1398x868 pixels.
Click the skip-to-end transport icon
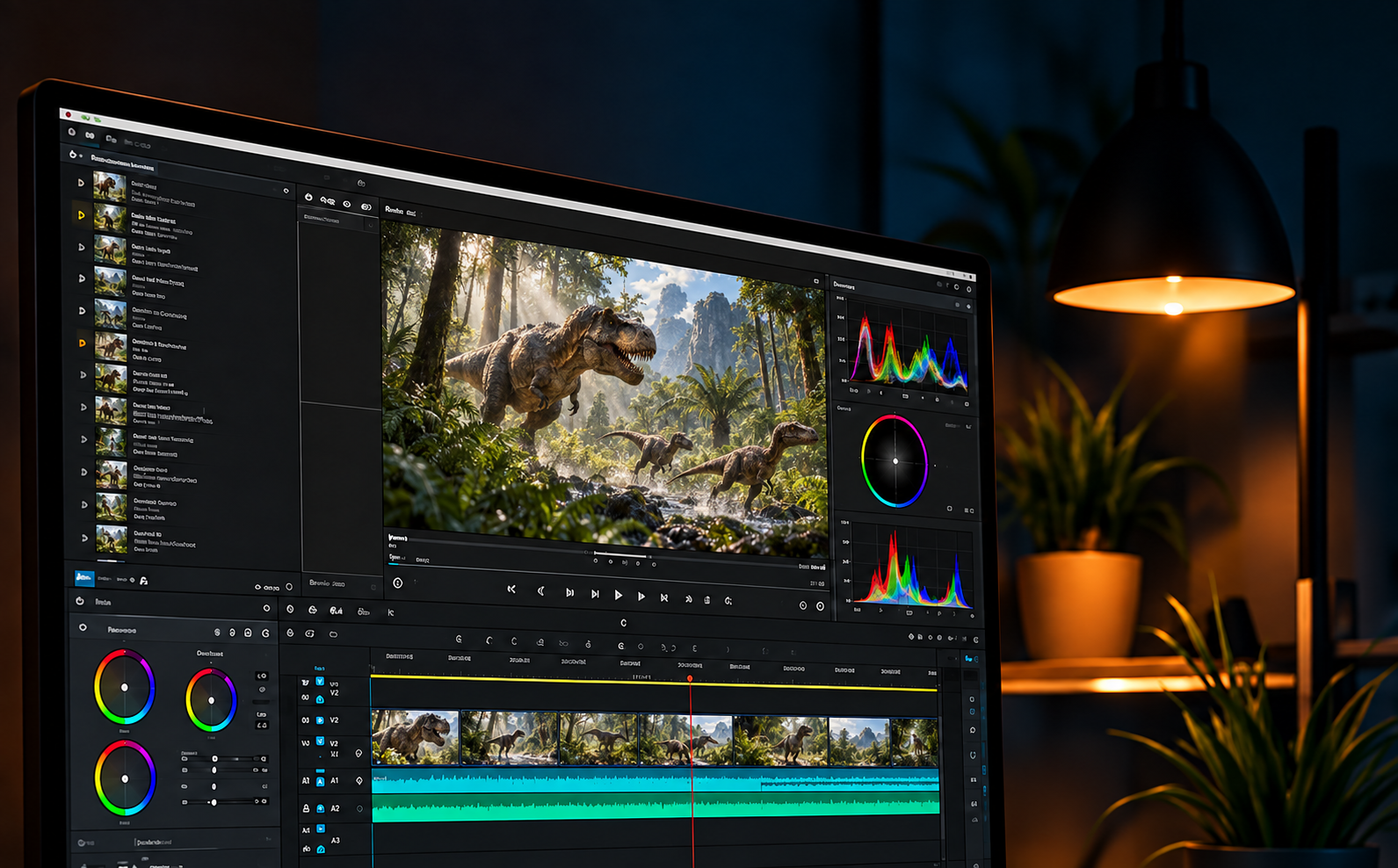point(664,597)
